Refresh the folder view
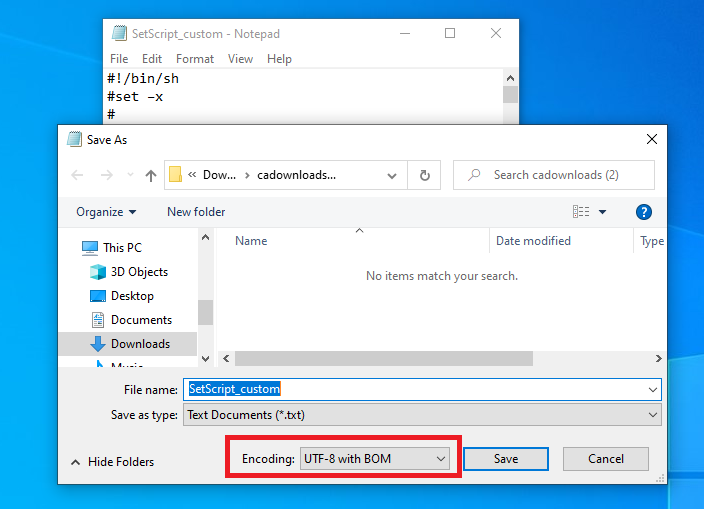Viewport: 704px width, 509px height. tap(424, 175)
